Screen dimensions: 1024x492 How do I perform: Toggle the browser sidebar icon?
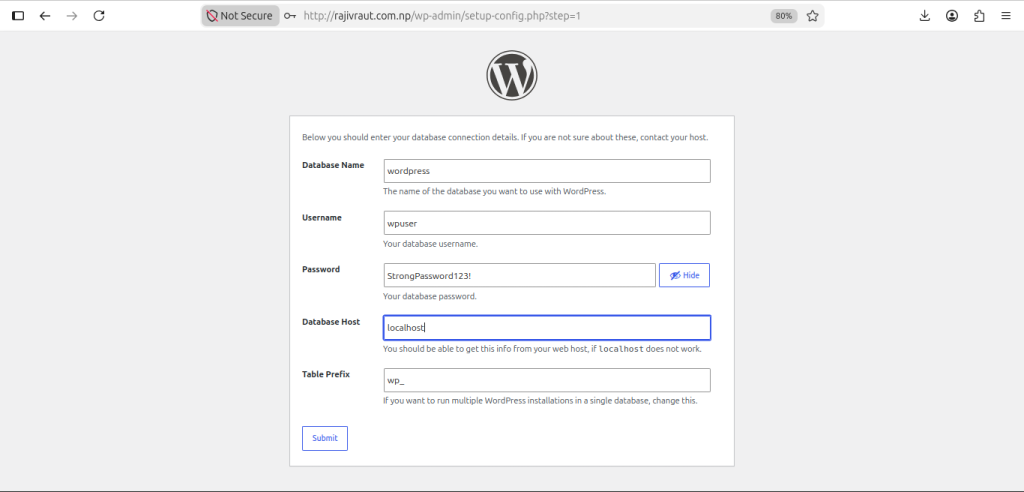18,16
